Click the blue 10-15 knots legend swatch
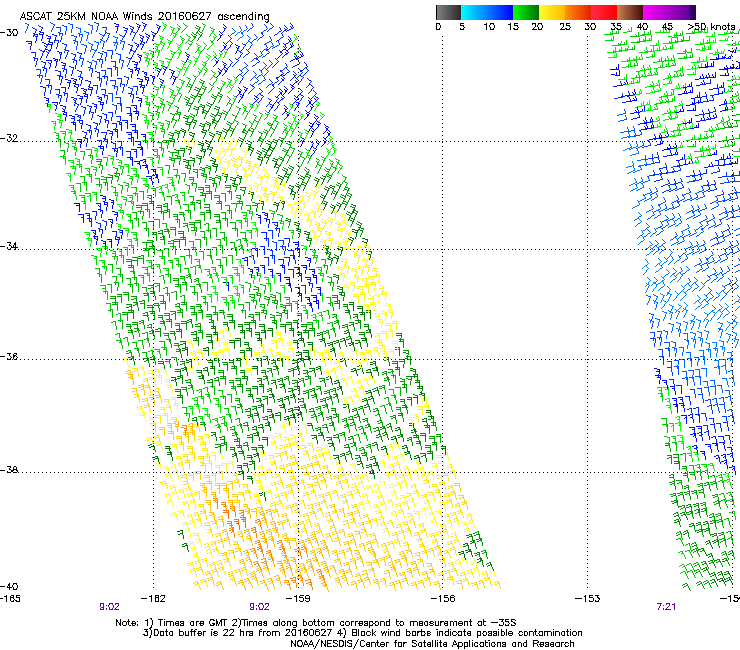This screenshot has height=650, width=740. [500, 12]
